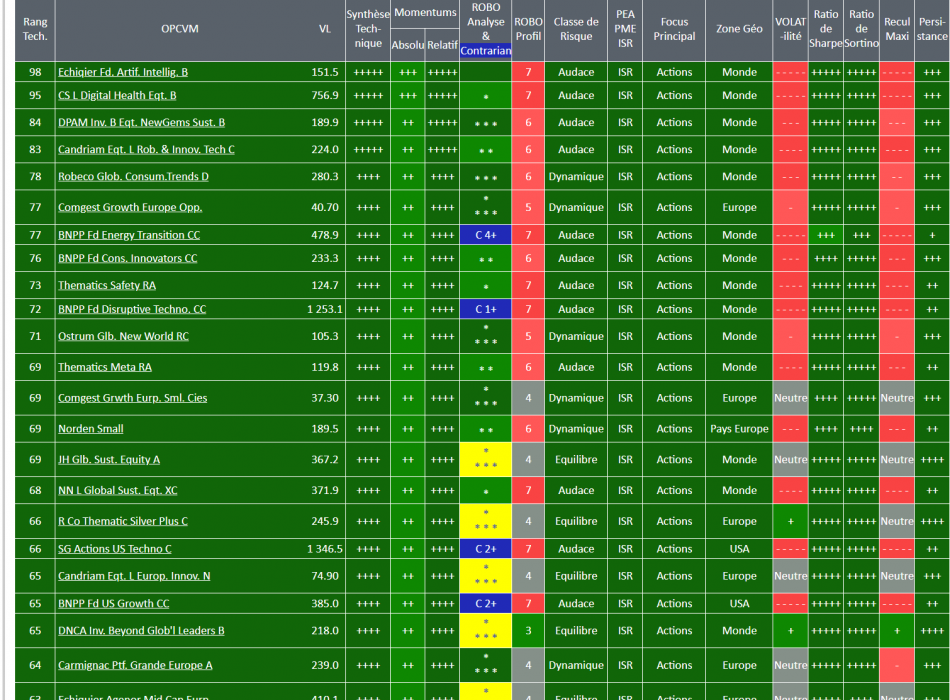Click the ROBO Profil column header

[x=528, y=29]
